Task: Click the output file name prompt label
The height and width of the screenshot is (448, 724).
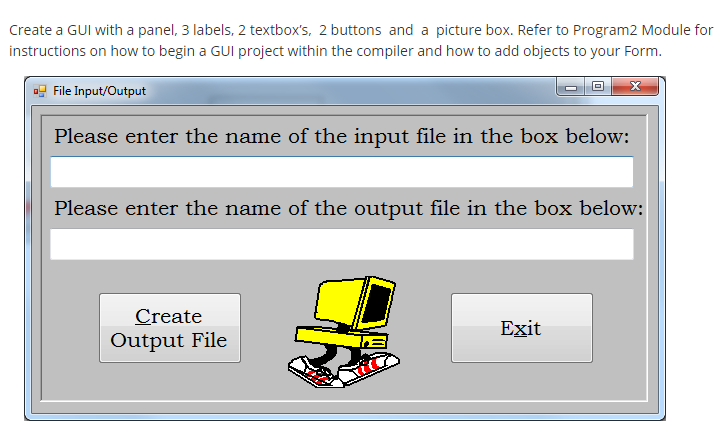Action: coord(348,209)
